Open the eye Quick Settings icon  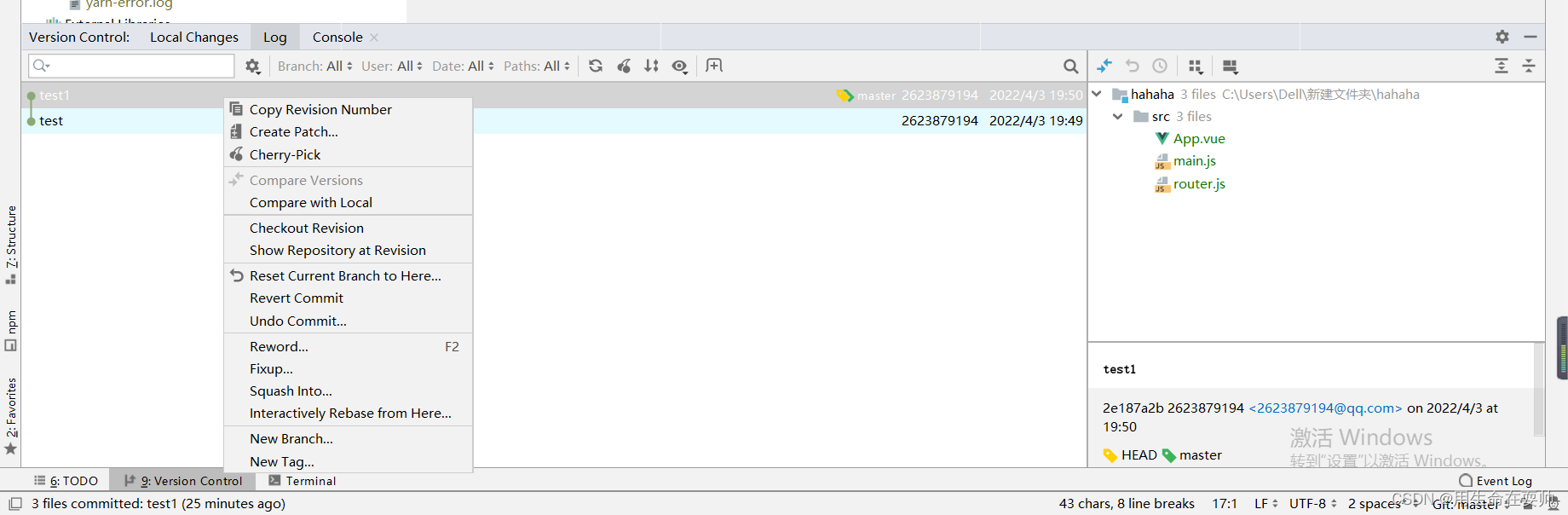(x=679, y=66)
